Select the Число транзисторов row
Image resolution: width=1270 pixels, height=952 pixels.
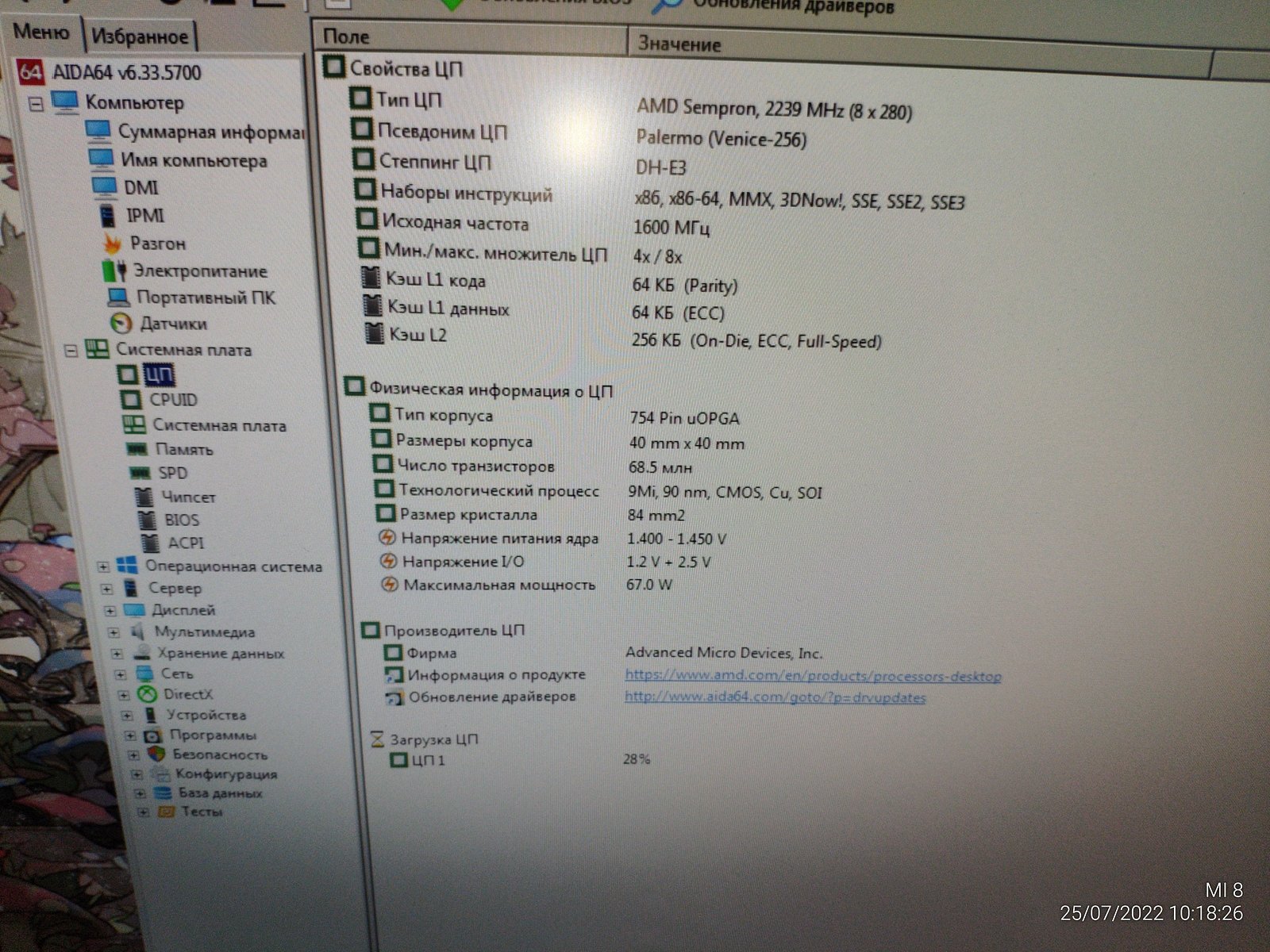click(x=533, y=466)
